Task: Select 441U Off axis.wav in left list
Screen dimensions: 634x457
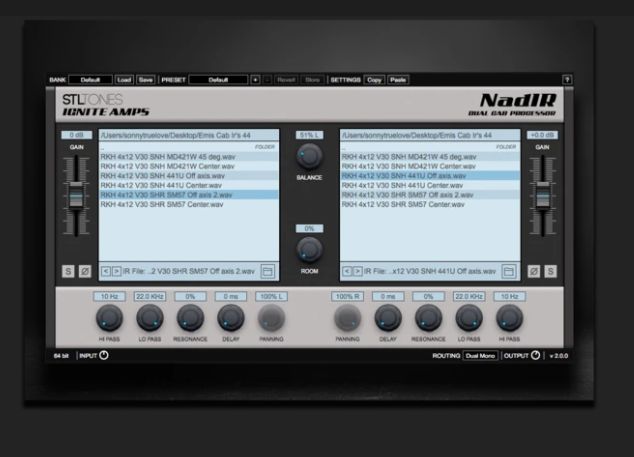Action: [189, 176]
